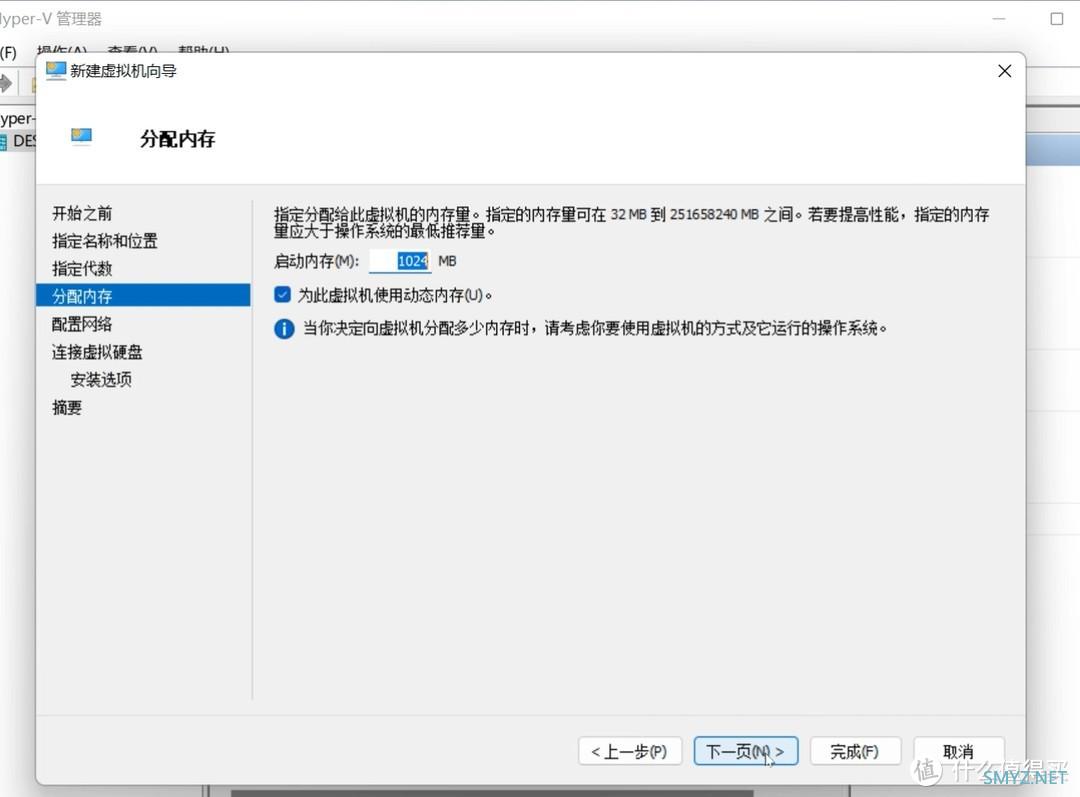Viewport: 1080px width, 797px height.
Task: Switch to 指定代数 step
Action: click(82, 269)
